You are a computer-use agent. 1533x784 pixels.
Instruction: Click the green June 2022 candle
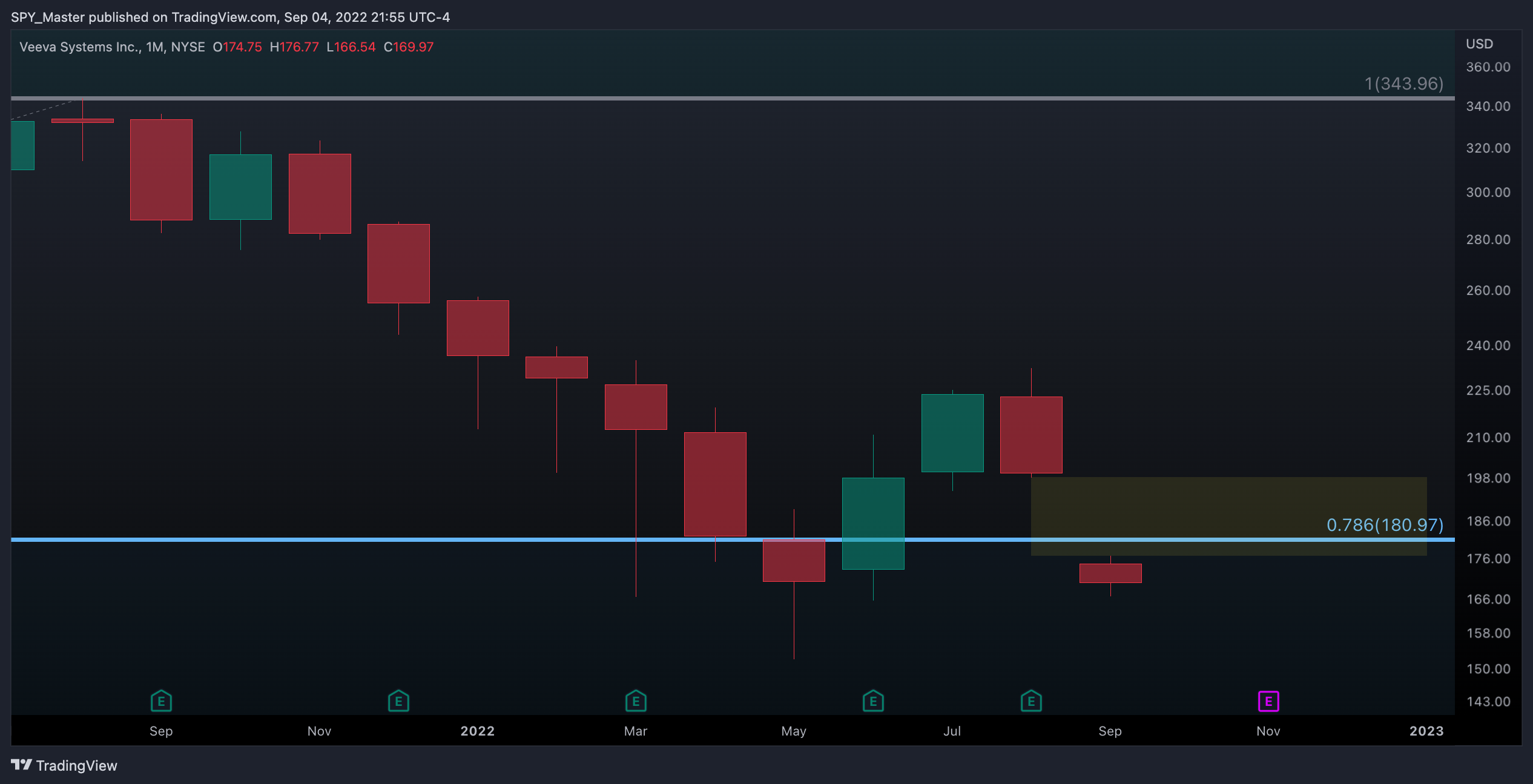coord(873,523)
